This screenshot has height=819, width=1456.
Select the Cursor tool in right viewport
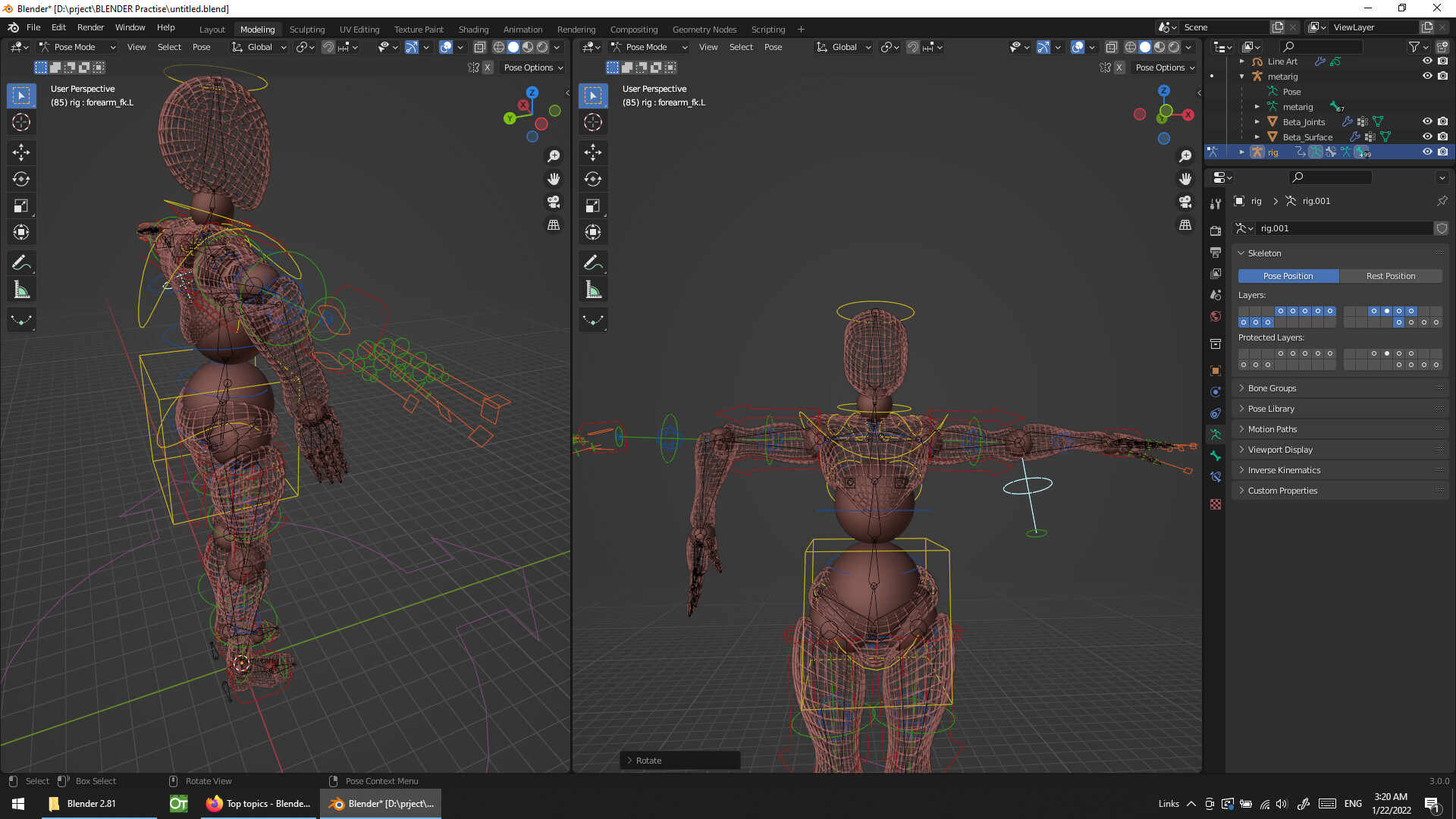(593, 122)
